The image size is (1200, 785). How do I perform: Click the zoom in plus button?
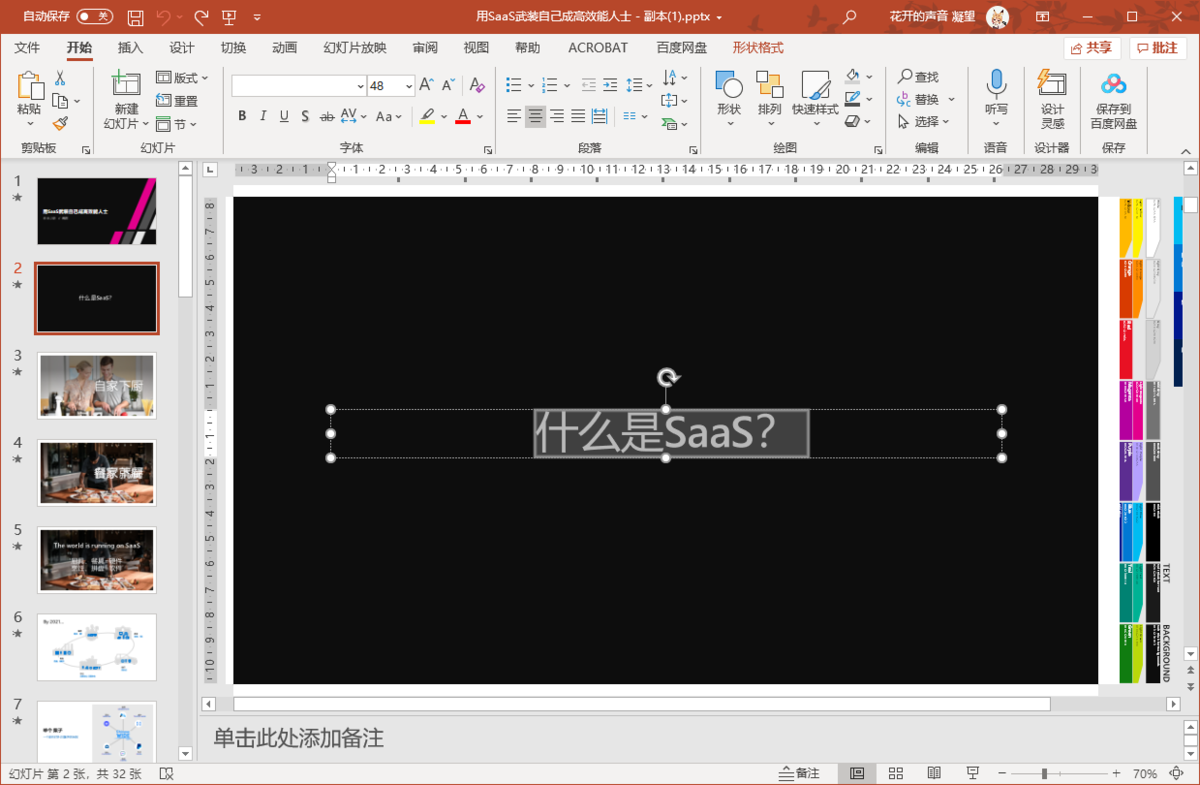pos(1116,774)
